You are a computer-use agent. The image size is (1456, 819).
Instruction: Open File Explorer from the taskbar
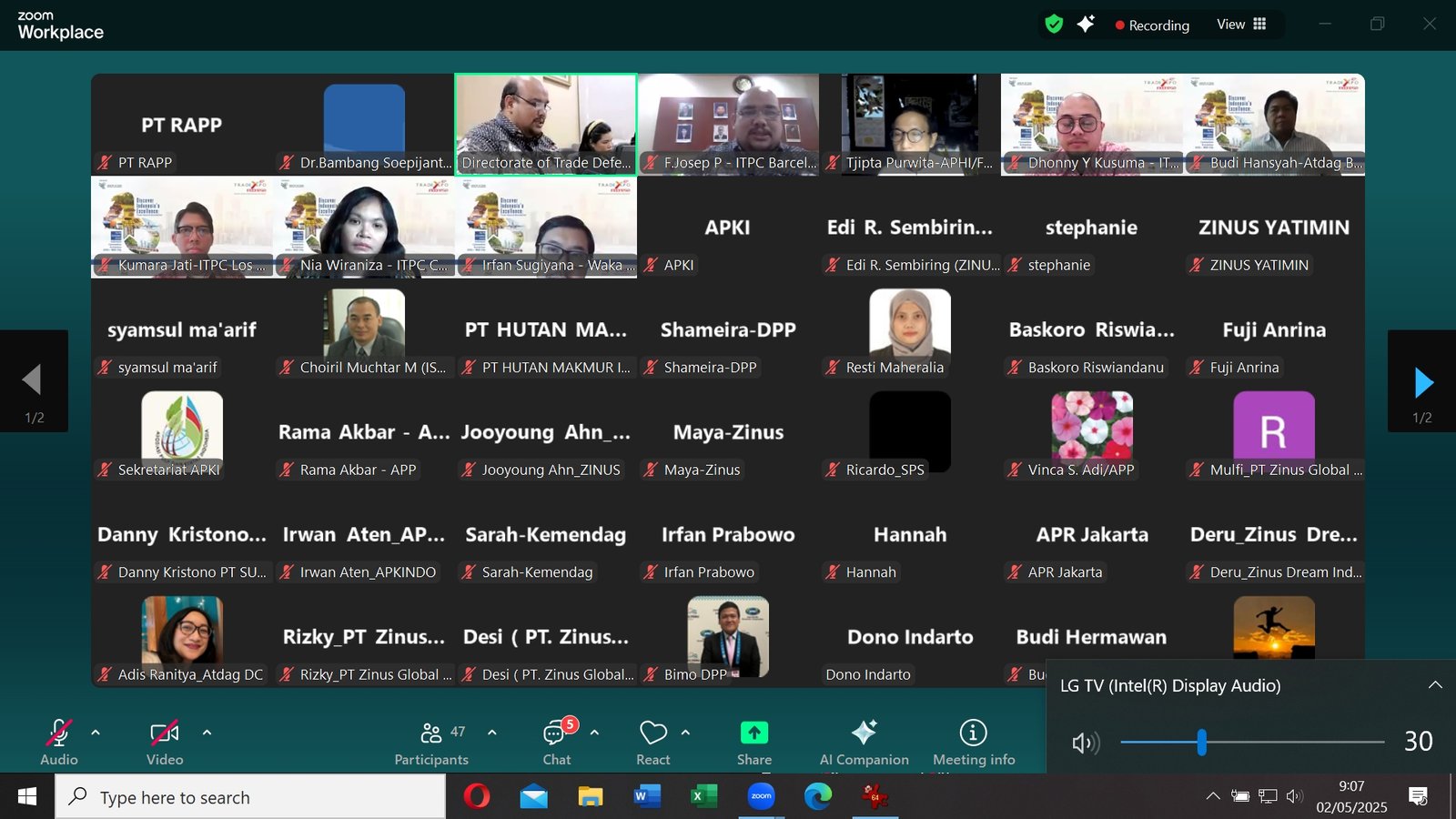591,797
